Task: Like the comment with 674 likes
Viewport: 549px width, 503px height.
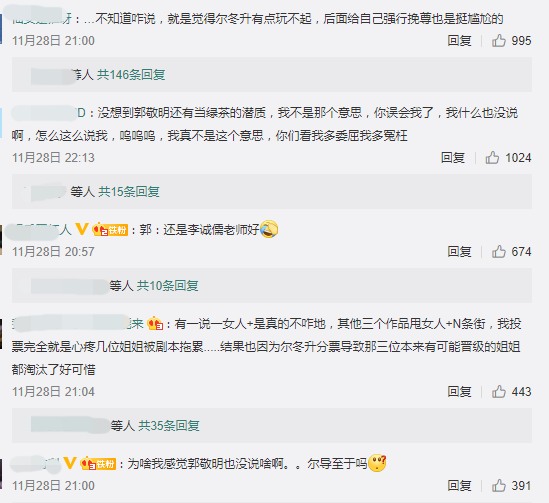Action: [499, 252]
